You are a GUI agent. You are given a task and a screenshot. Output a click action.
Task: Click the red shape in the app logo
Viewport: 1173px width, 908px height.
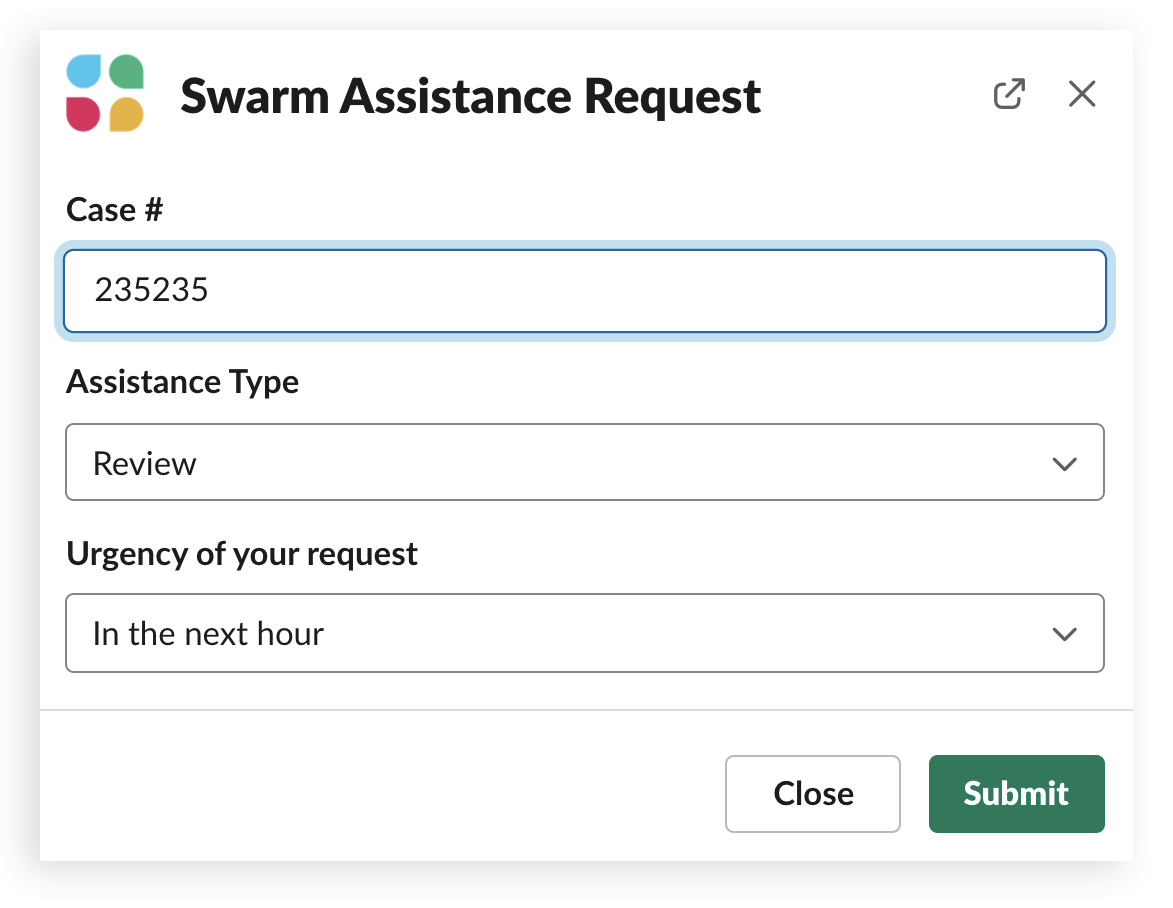pos(83,115)
